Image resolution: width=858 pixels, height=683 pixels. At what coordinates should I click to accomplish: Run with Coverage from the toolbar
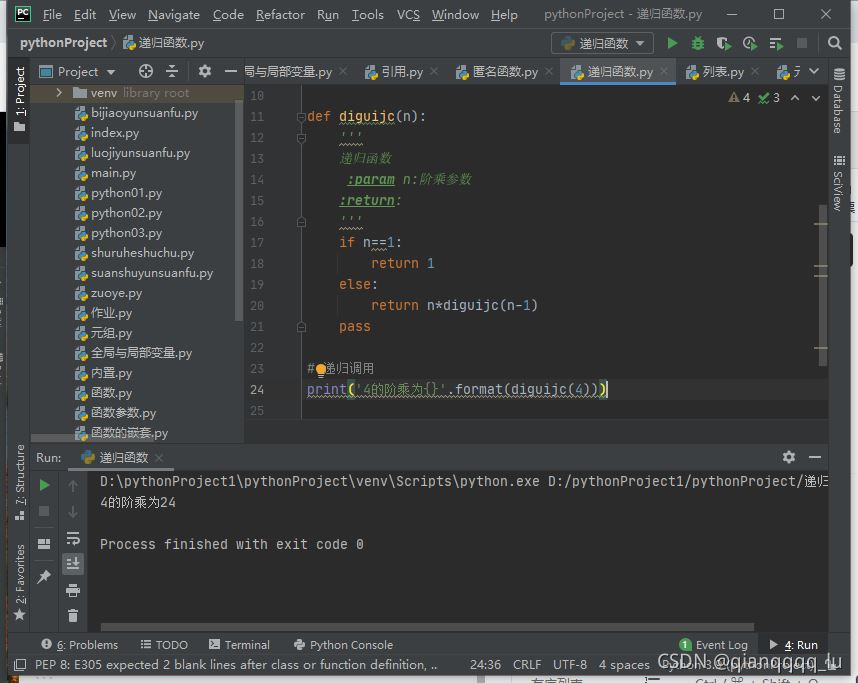[x=724, y=43]
